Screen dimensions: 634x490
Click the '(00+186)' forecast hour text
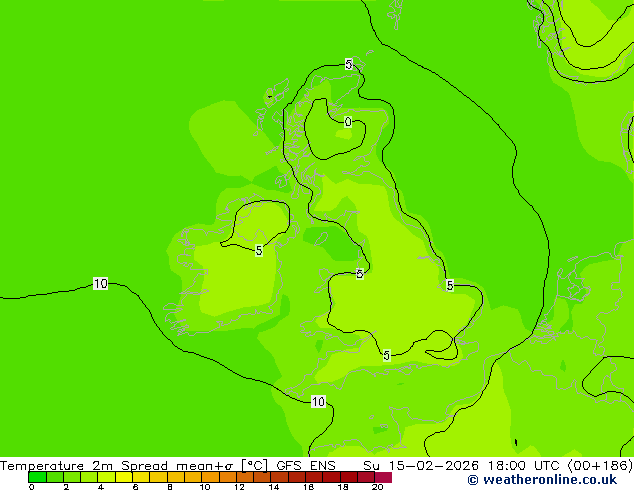600,465
